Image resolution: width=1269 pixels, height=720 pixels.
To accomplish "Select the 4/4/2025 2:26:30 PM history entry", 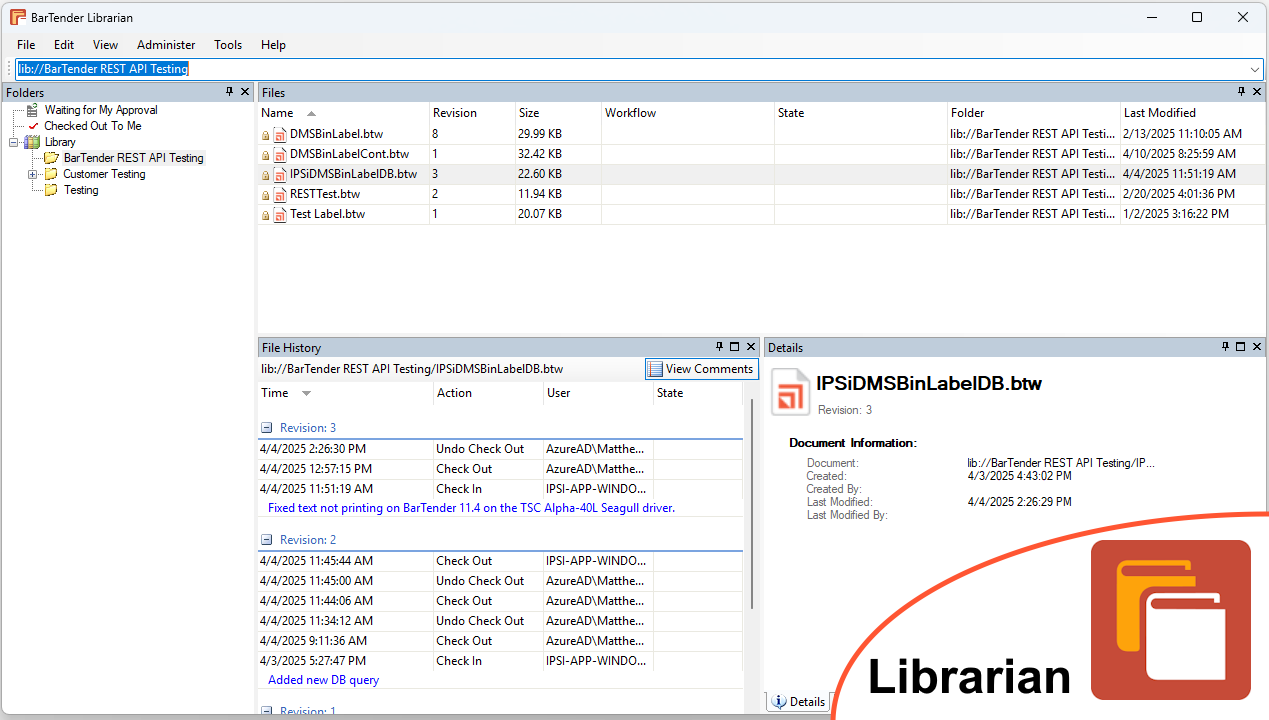I will click(x=500, y=449).
